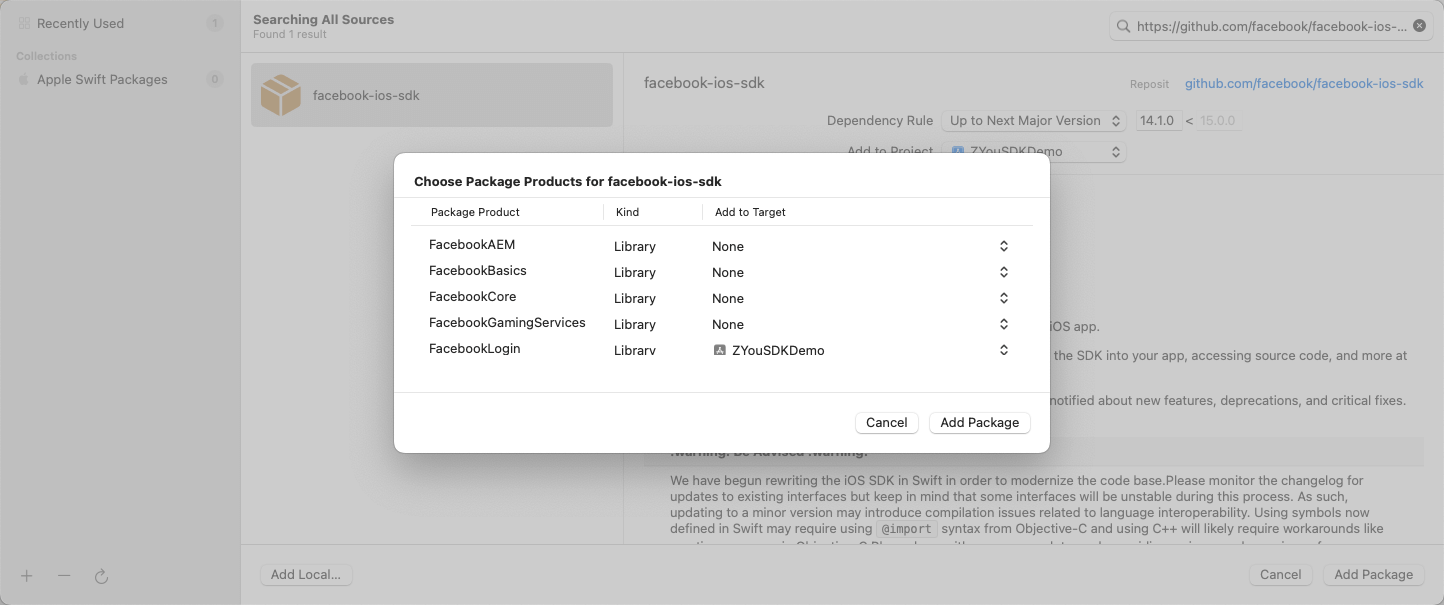Clear the search field with X icon
1444x605 pixels.
(x=1419, y=26)
